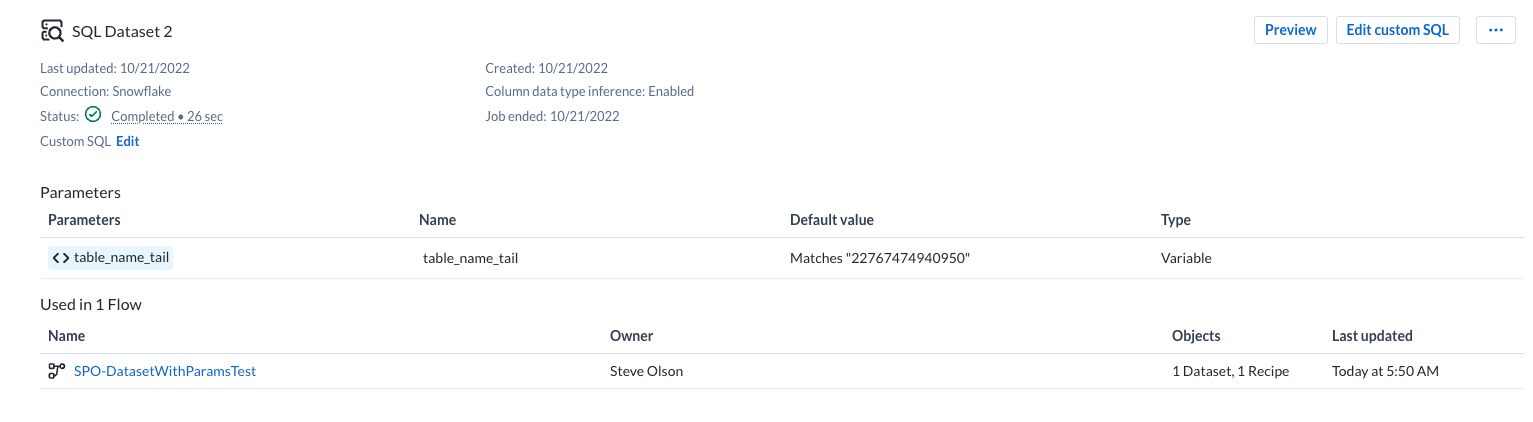Open the SPO-DatasetWithParamsTest flow link
The width and height of the screenshot is (1533, 422).
(x=165, y=371)
